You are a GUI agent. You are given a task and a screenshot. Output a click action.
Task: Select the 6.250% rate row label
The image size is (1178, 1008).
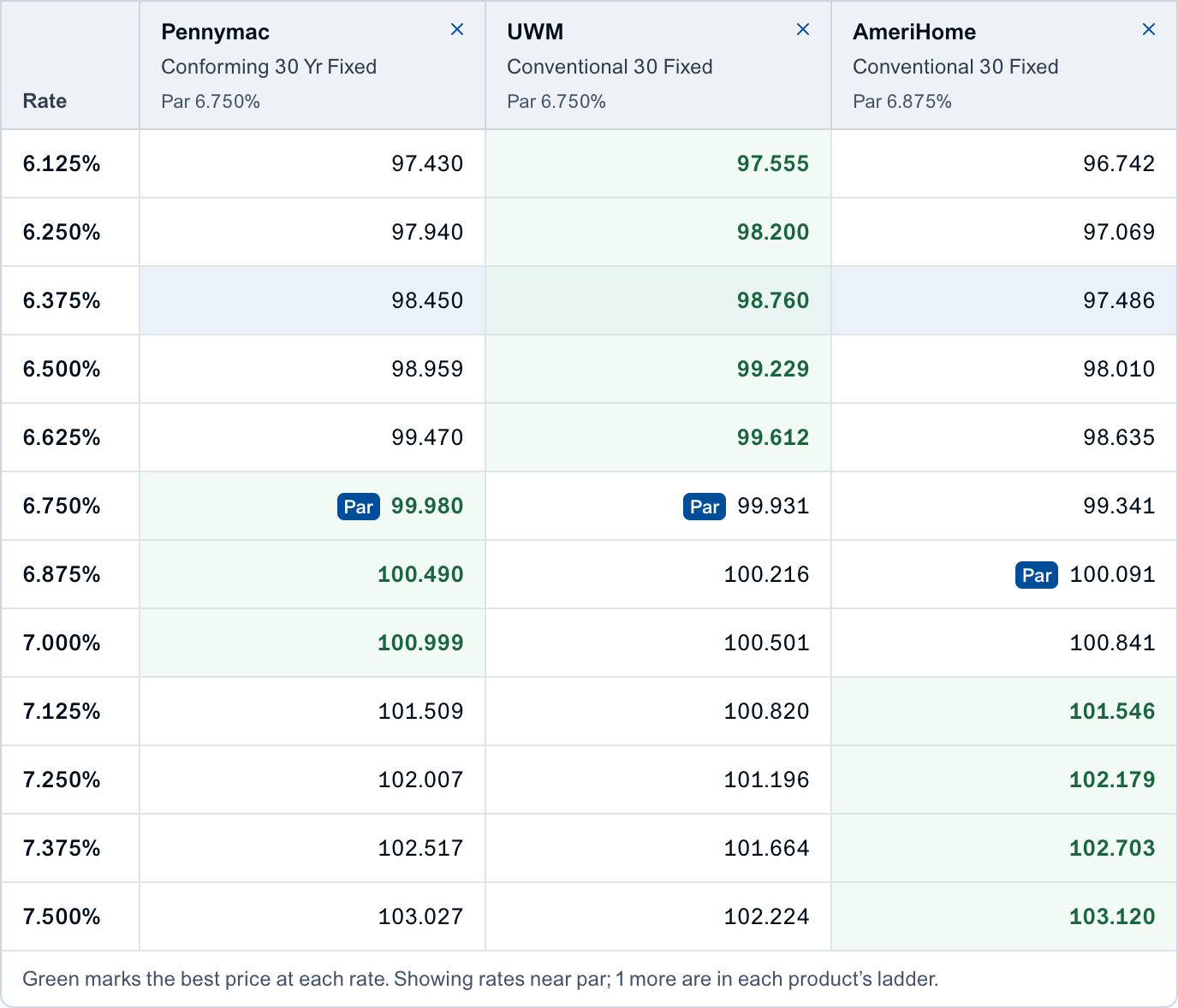(62, 232)
